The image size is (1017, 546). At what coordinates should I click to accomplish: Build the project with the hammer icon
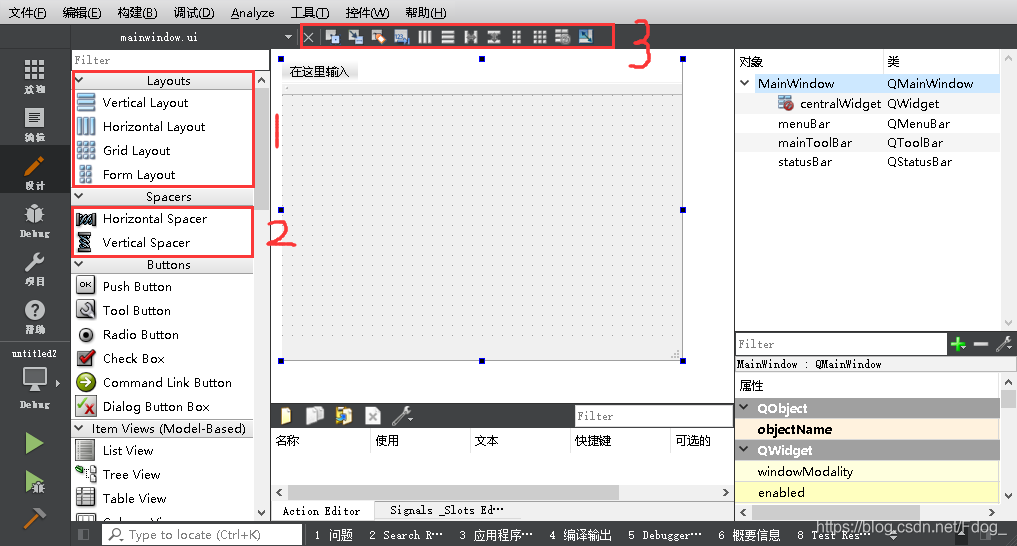click(34, 517)
